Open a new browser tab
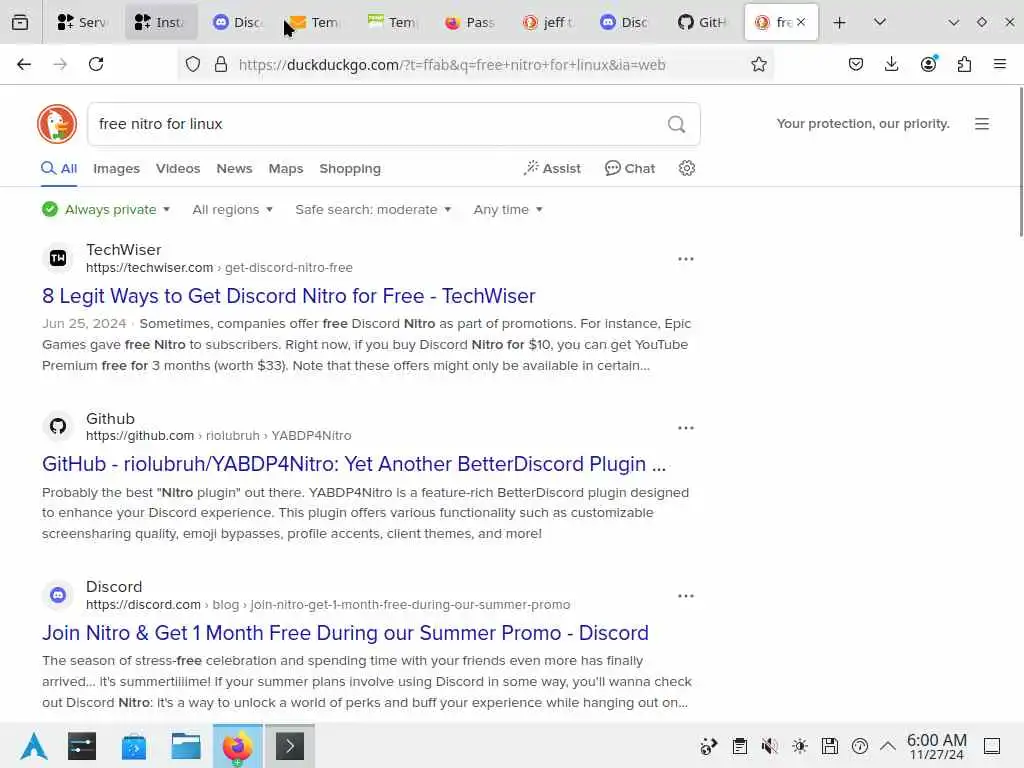The width and height of the screenshot is (1024, 768). [x=839, y=22]
